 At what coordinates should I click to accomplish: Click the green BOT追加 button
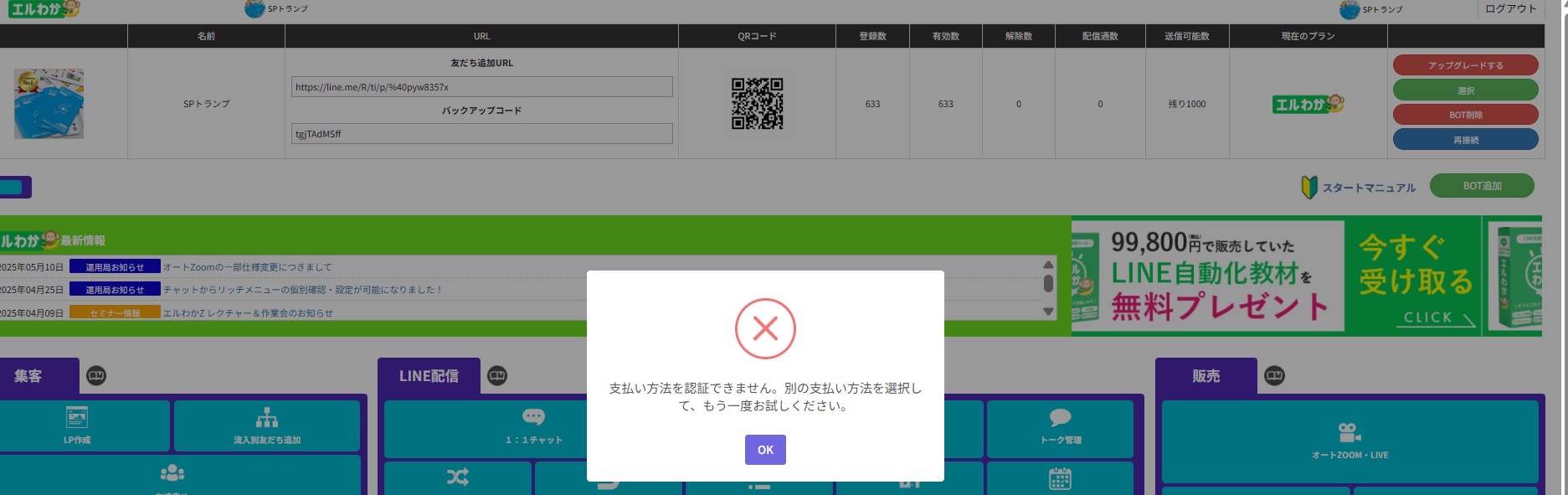point(1482,186)
